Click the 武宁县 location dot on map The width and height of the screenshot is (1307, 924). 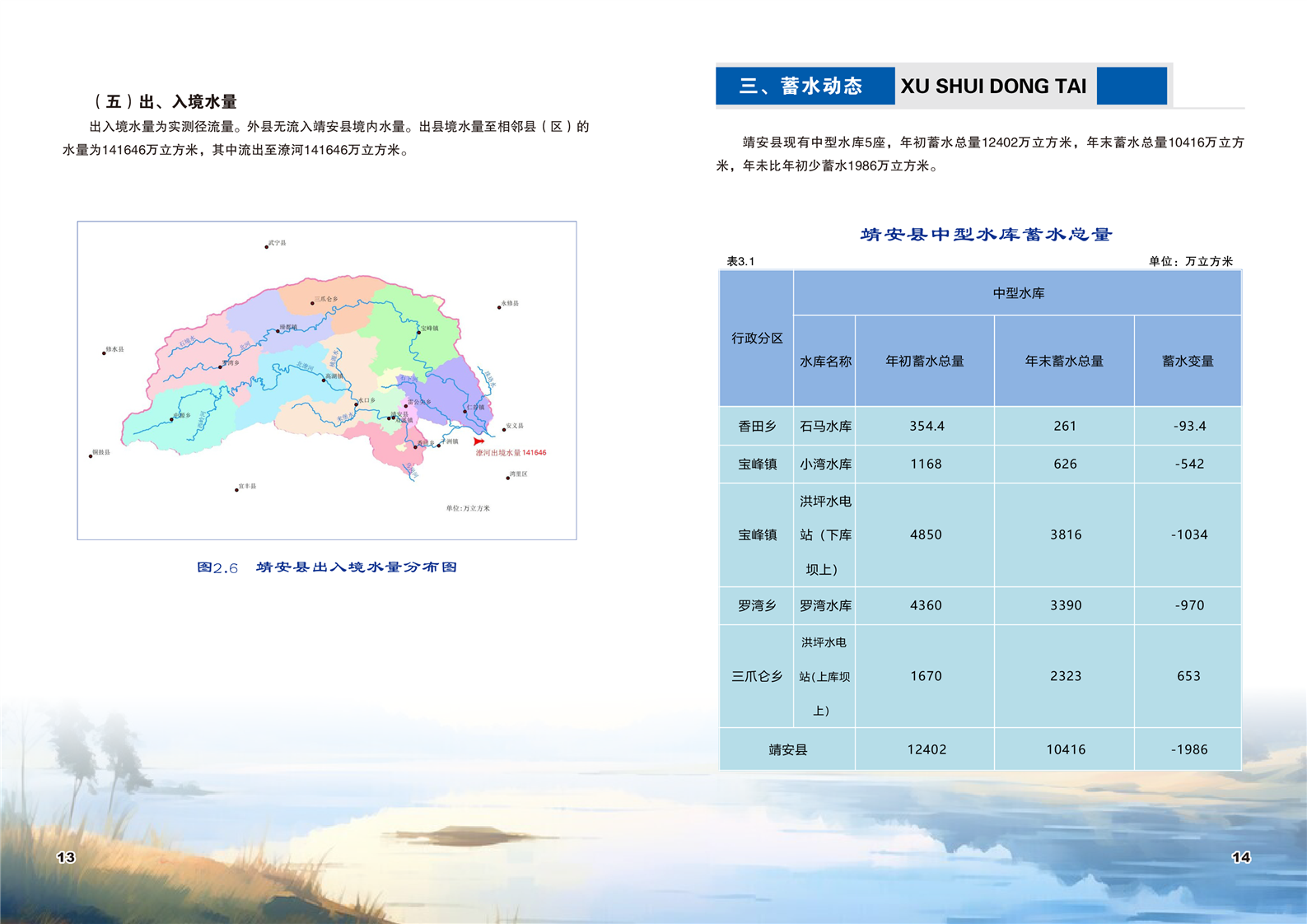pyautogui.click(x=266, y=246)
